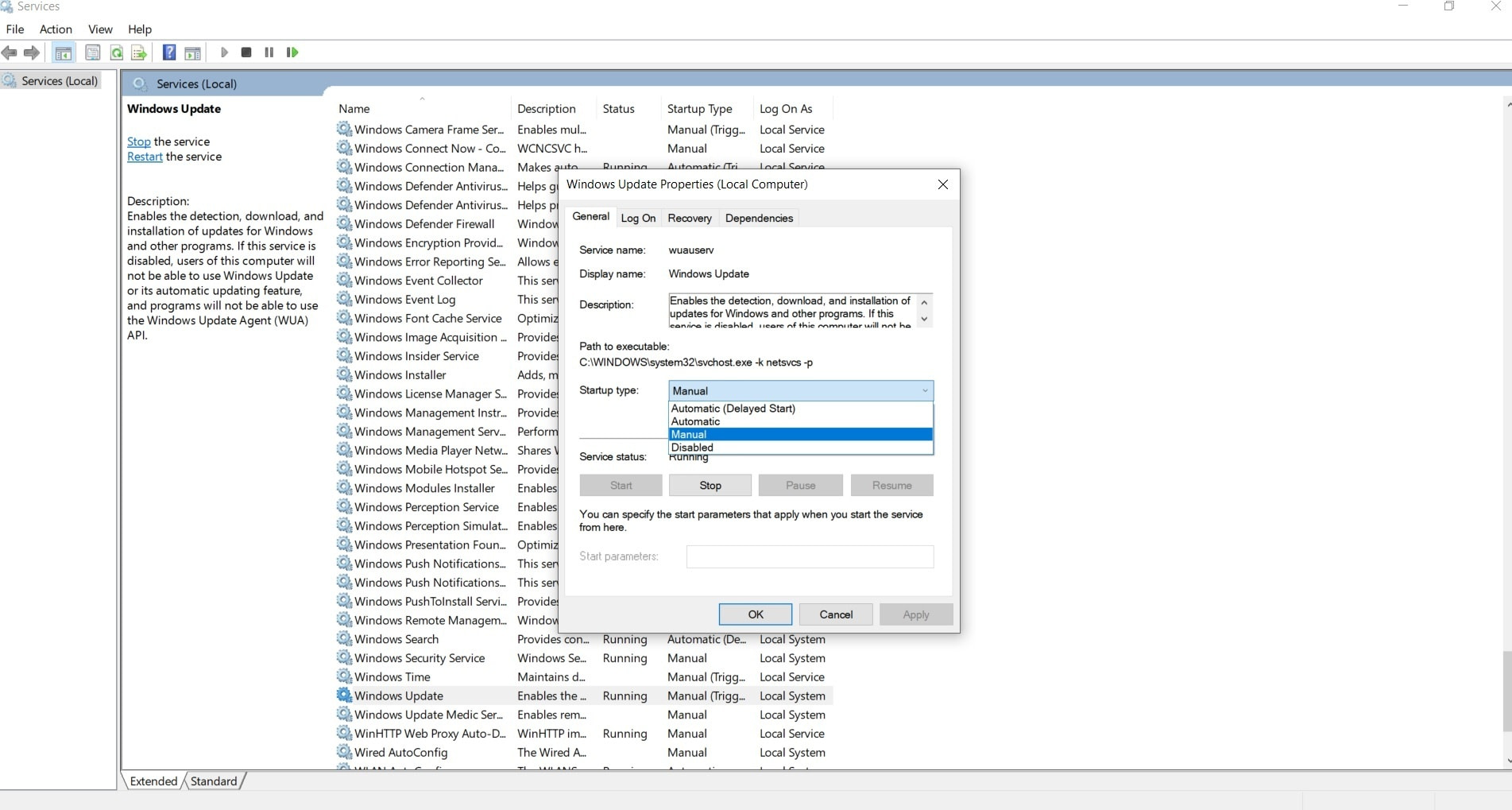Switch to the Log On tab
This screenshot has height=810, width=1512.
pos(638,218)
